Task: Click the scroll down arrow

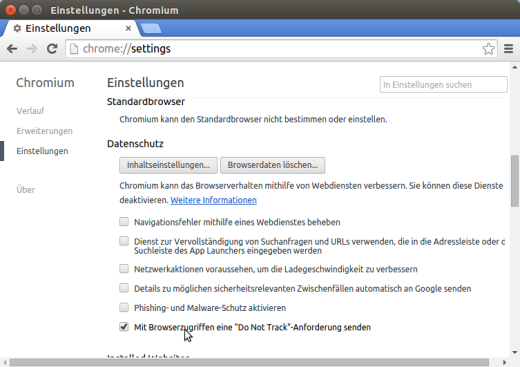Action: tap(515, 352)
